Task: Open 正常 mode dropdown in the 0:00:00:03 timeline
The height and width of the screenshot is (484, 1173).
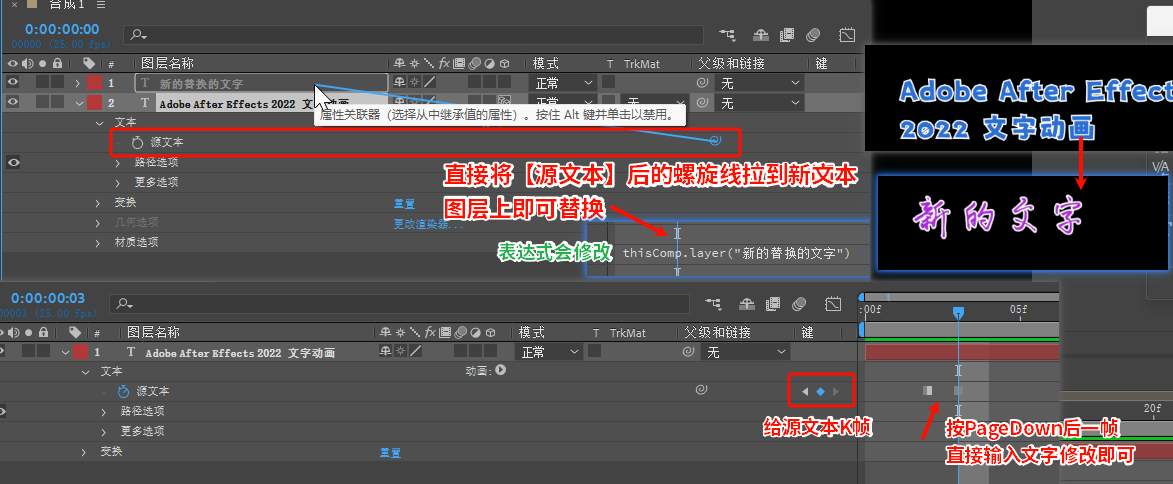Action: (x=549, y=352)
